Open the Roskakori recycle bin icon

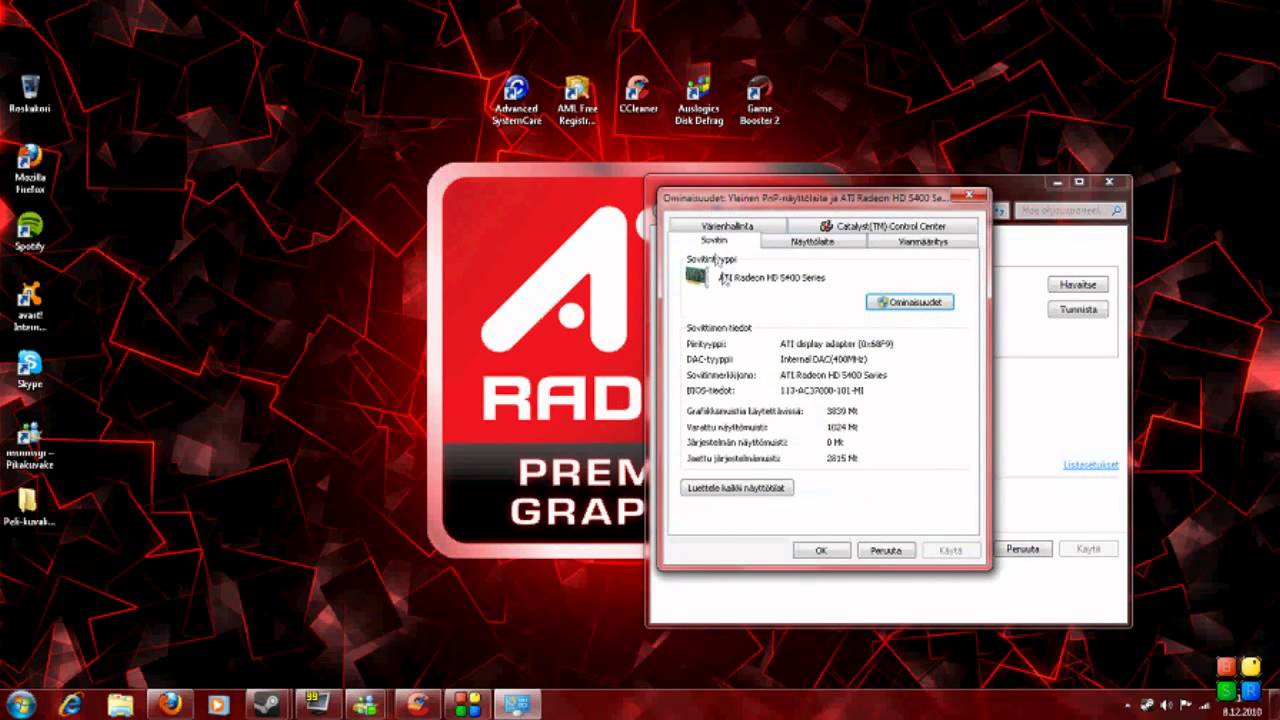pos(30,92)
